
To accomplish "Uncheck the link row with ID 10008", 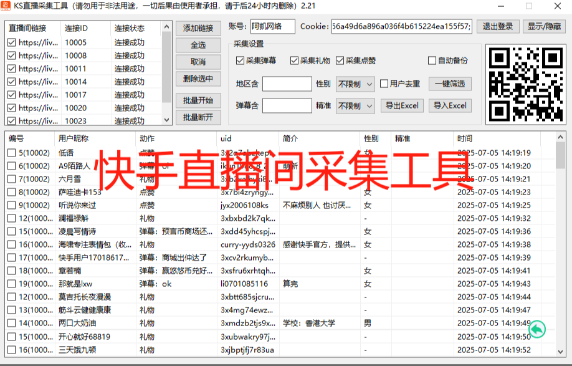I will [x=11, y=55].
